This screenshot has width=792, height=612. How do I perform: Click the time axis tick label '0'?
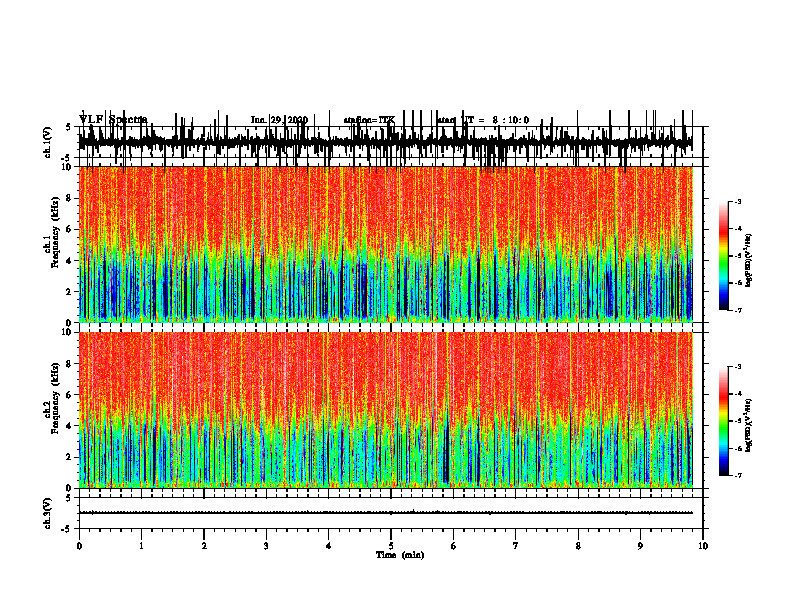79,546
